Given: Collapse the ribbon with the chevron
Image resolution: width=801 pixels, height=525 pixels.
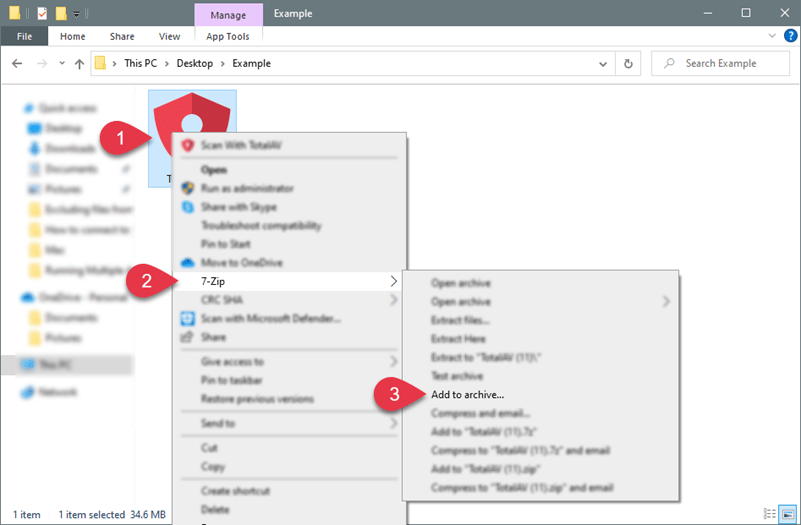Looking at the screenshot, I should [772, 36].
